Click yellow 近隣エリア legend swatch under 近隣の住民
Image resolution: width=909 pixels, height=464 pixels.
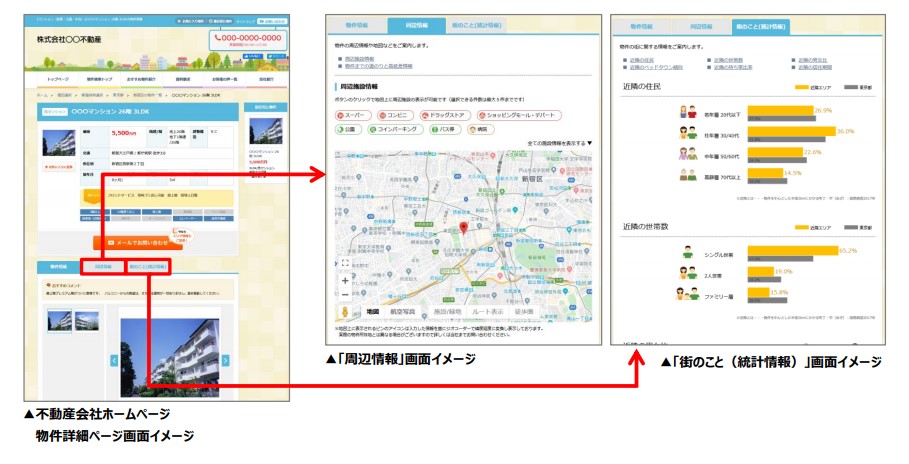click(x=801, y=87)
